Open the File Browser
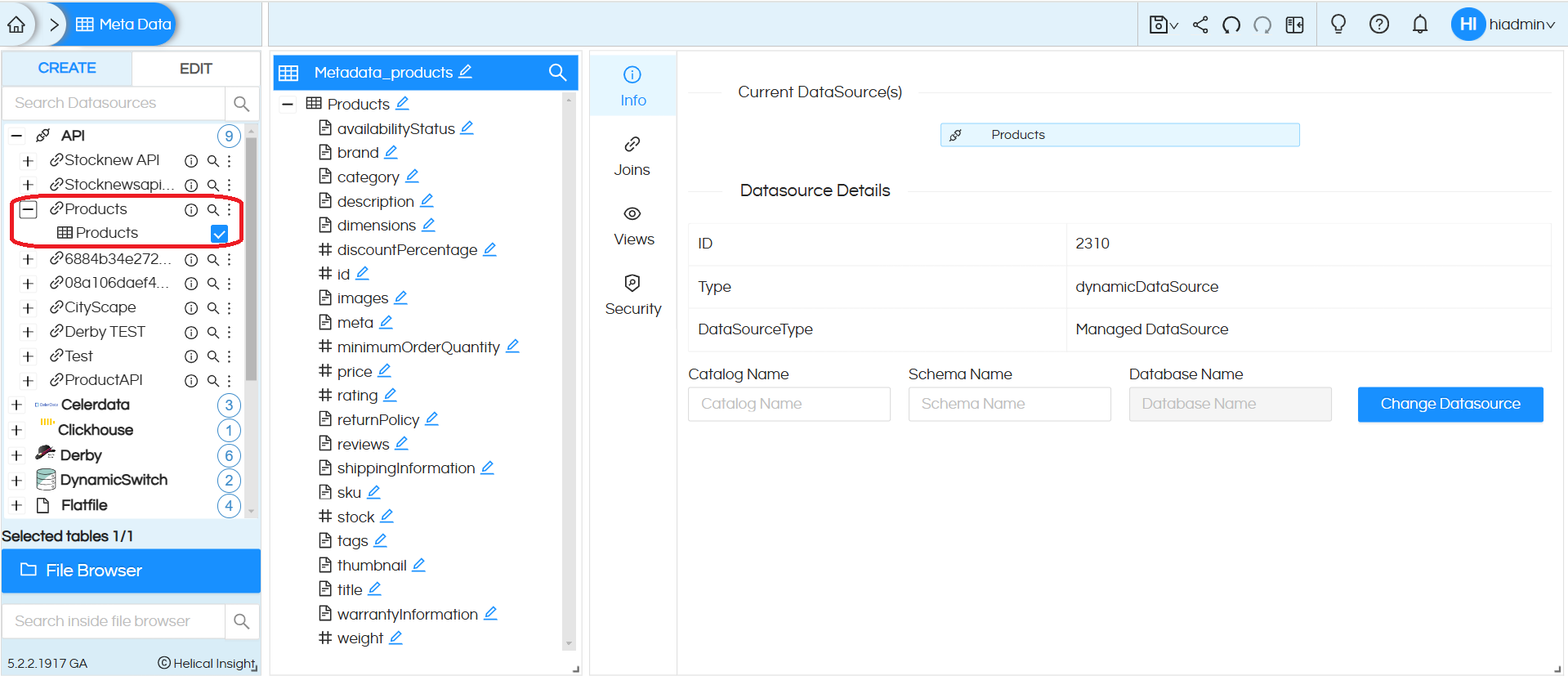The image size is (1568, 676). [x=131, y=571]
